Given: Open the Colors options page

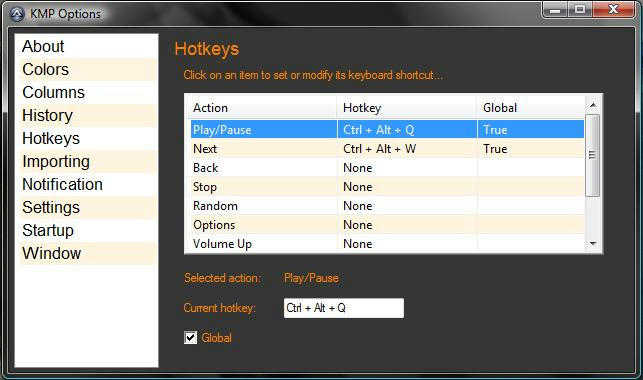Looking at the screenshot, I should point(87,69).
